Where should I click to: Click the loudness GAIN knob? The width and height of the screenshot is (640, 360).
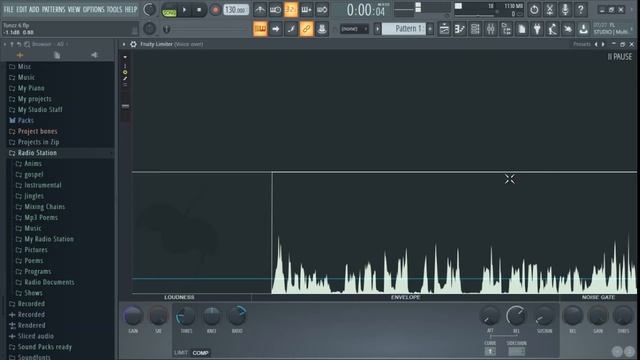tap(133, 316)
